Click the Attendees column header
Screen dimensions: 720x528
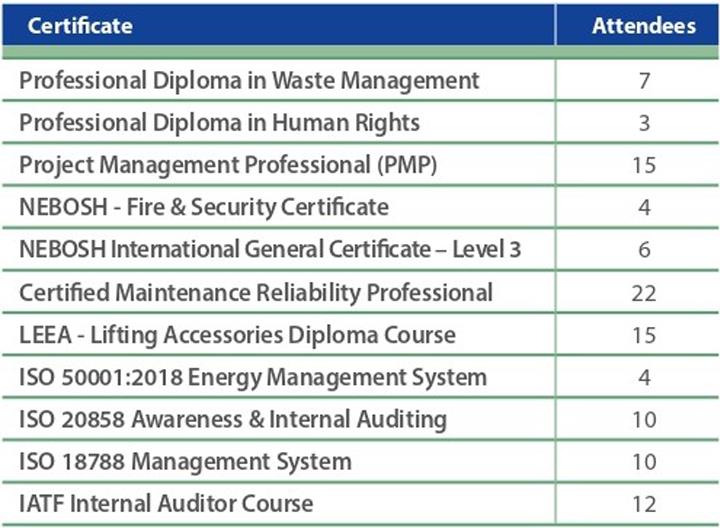[x=644, y=26]
